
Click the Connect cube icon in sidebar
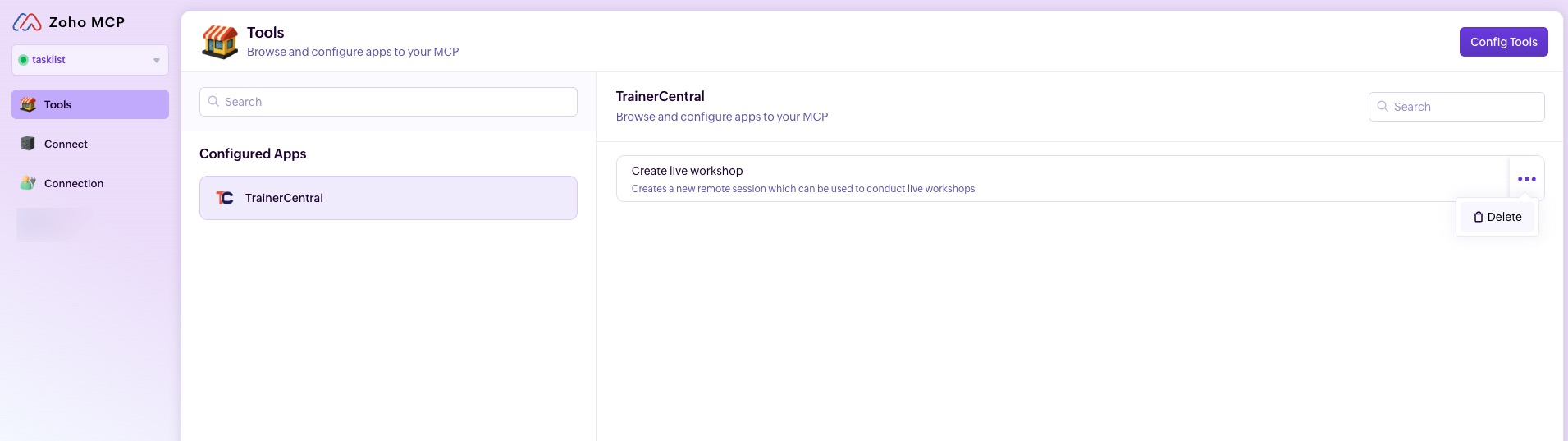[x=28, y=144]
